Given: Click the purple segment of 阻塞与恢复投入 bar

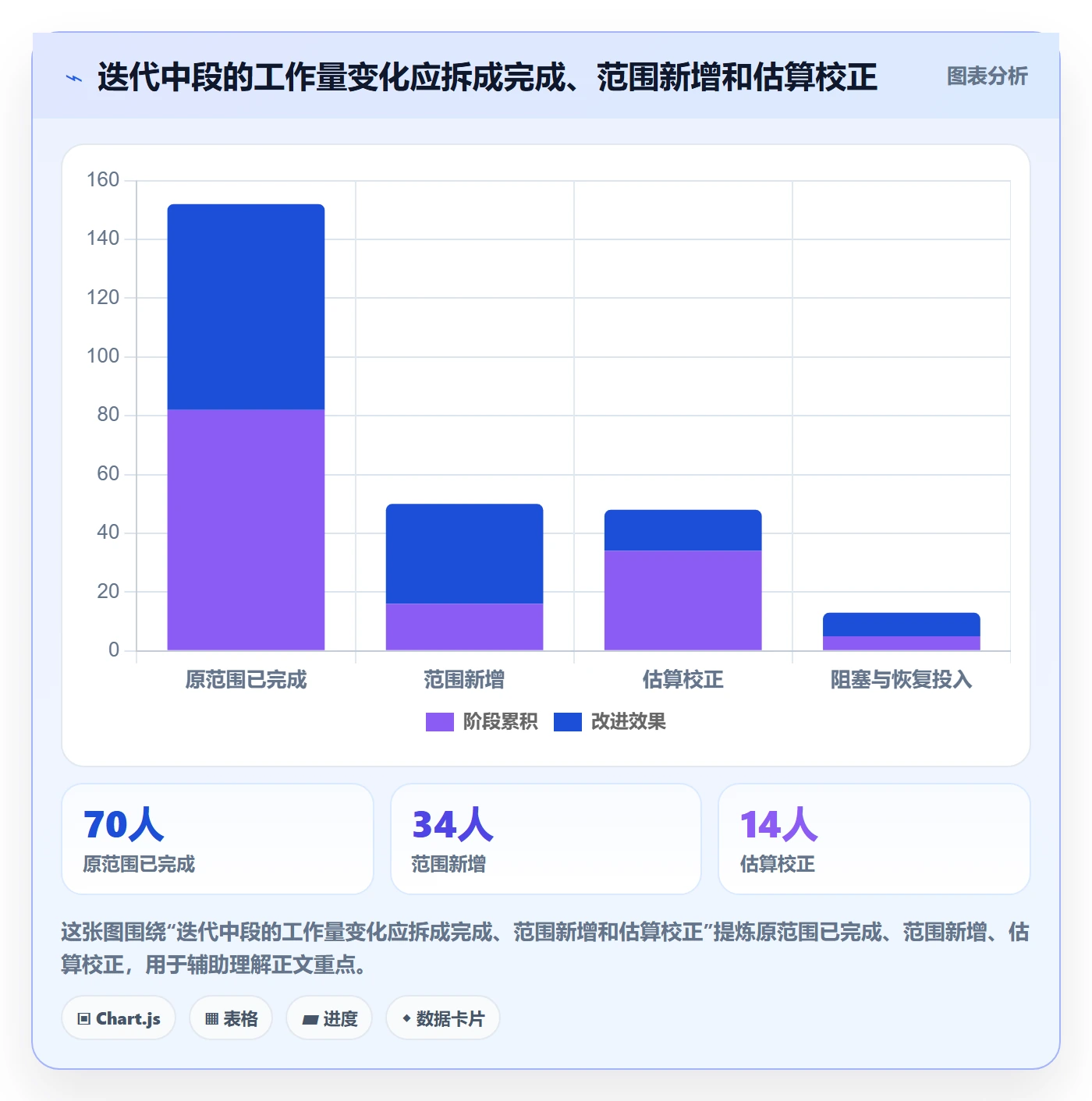Looking at the screenshot, I should click(901, 643).
